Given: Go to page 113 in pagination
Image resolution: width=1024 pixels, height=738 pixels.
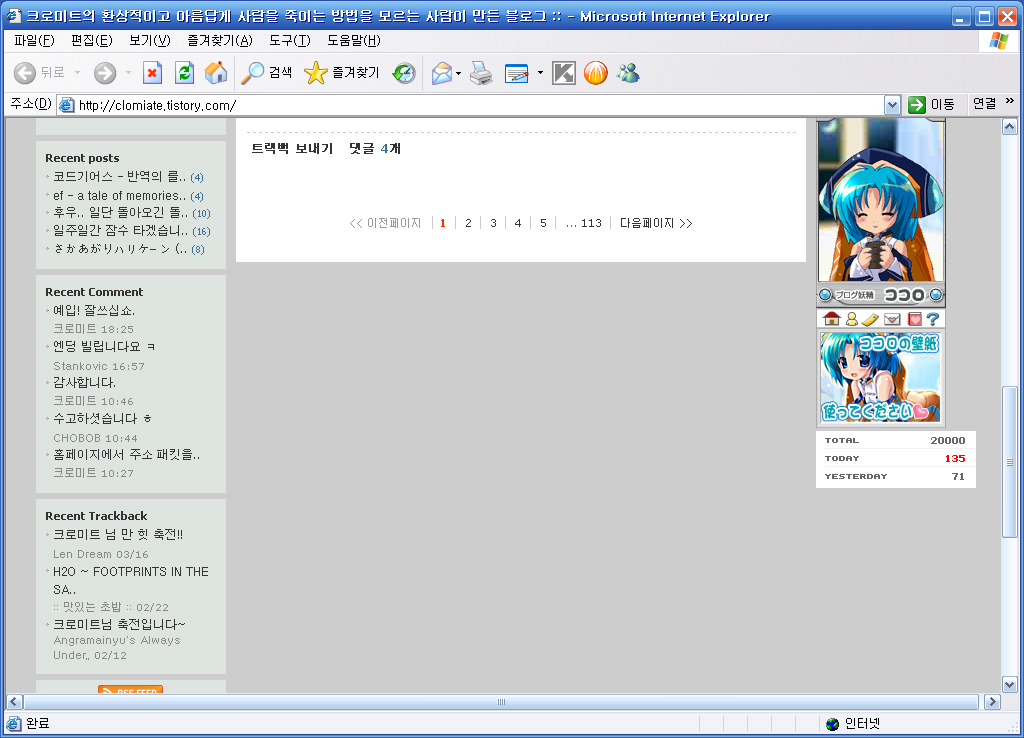Looking at the screenshot, I should (x=591, y=223).
